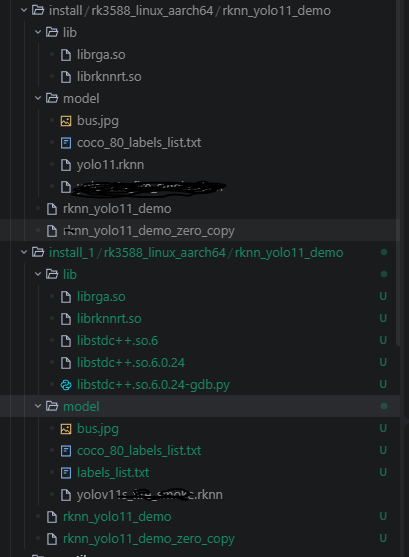Open librknnrt.so in the first lib folder
The width and height of the screenshot is (409, 557).
coord(109,77)
